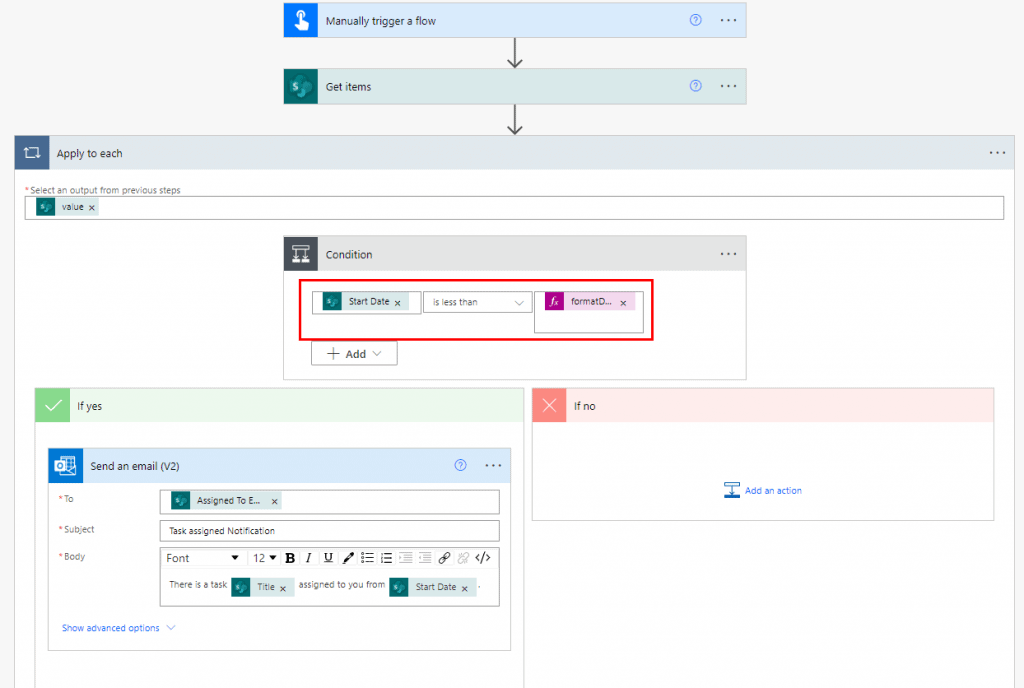This screenshot has height=688, width=1024.
Task: Click the formatD... expression token
Action: pyautogui.click(x=590, y=302)
